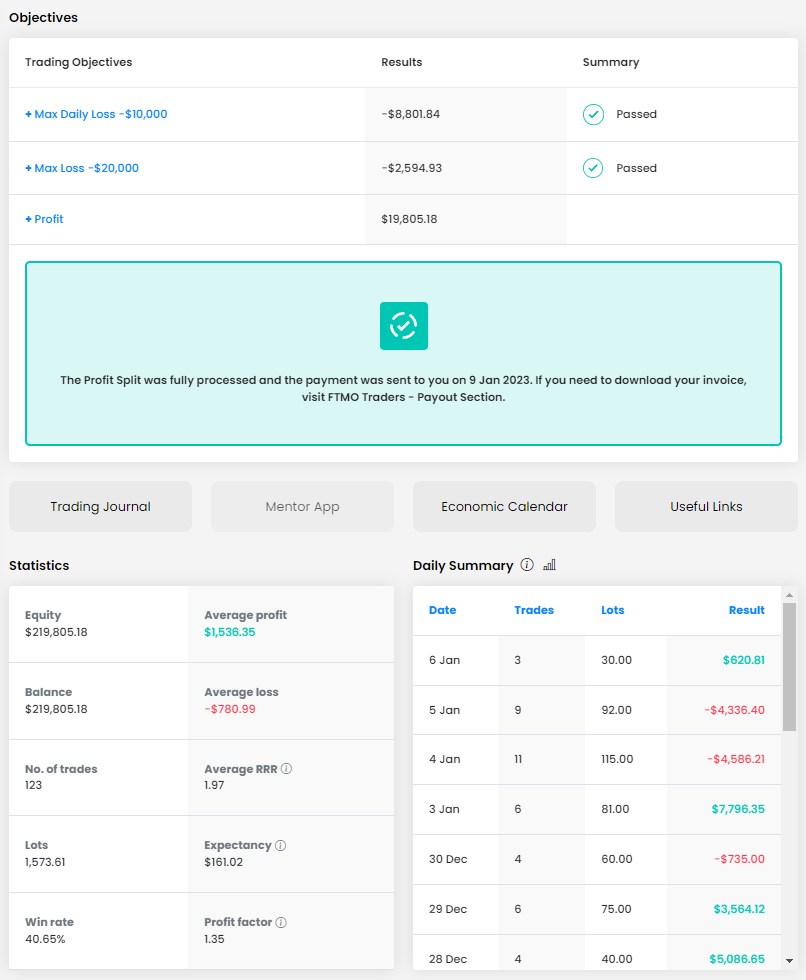Sort Daily Summary by Lots column
This screenshot has width=806, height=980.
[612, 610]
